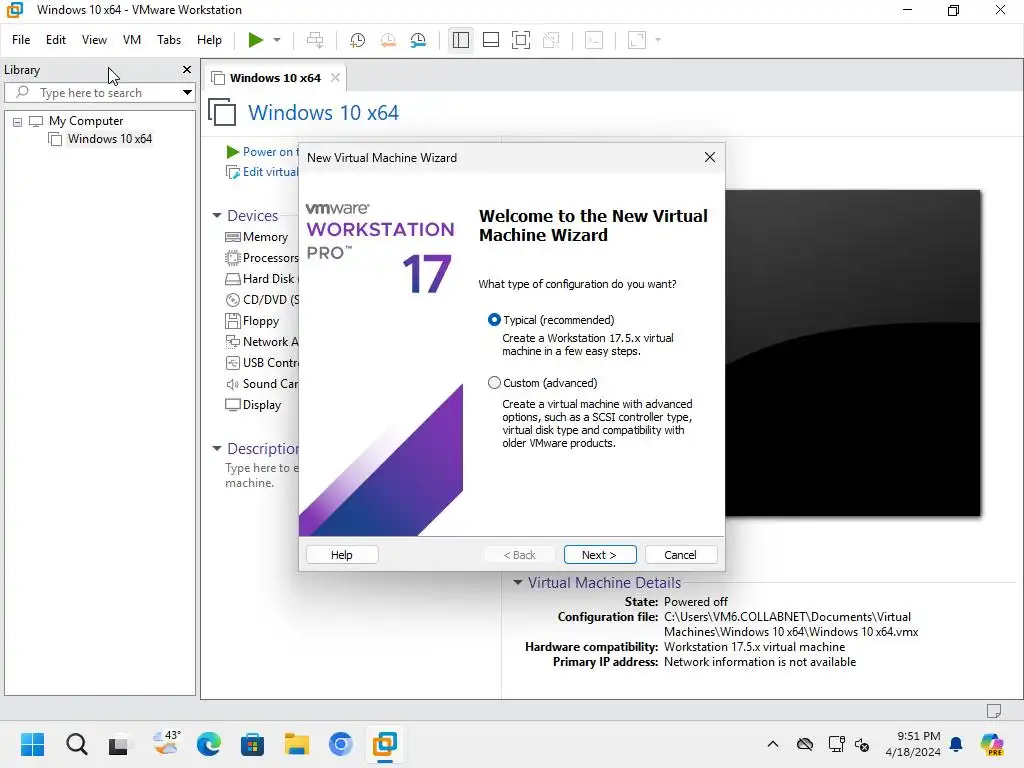Select My Computer in library tree
Screen dimensions: 1024x768
click(x=86, y=121)
